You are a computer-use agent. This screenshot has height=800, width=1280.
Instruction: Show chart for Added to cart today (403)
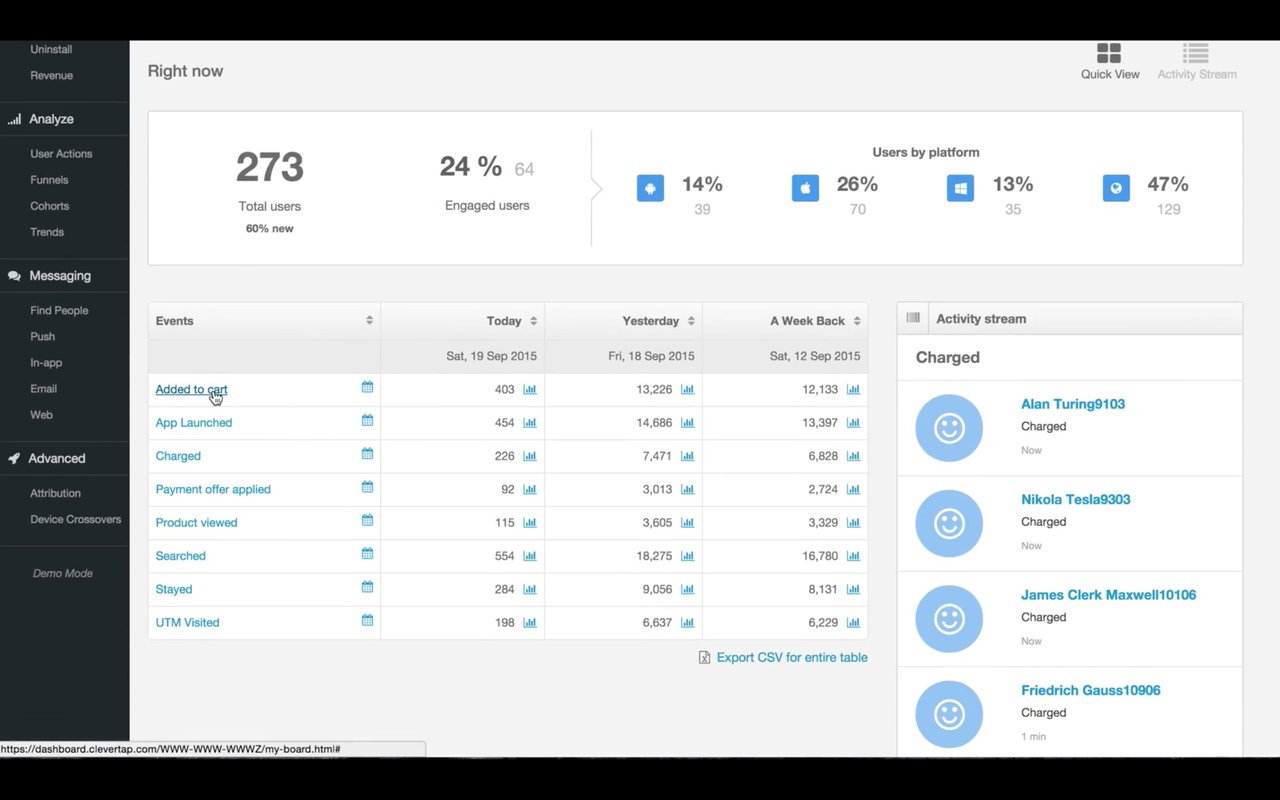(530, 390)
